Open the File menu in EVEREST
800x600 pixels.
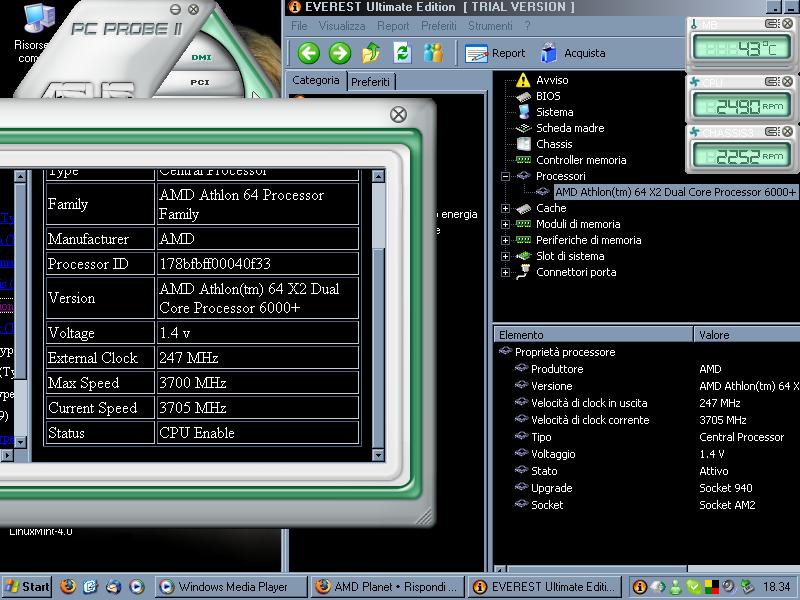[x=299, y=26]
